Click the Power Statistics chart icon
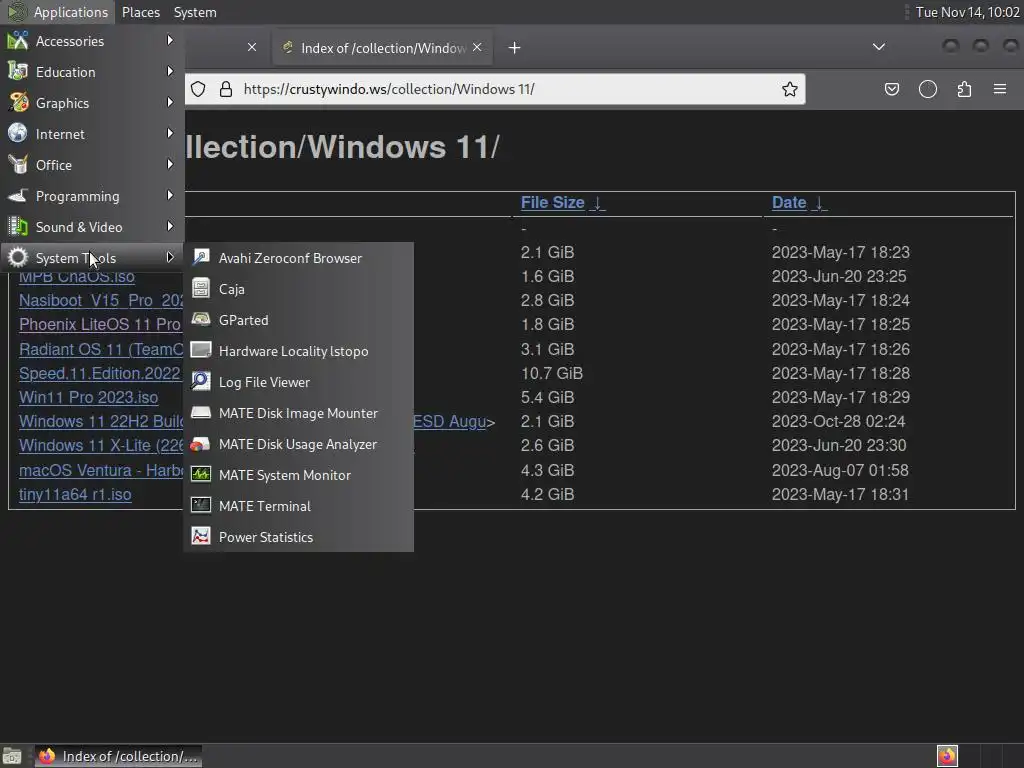Screen dimensions: 1024x768 [x=200, y=536]
